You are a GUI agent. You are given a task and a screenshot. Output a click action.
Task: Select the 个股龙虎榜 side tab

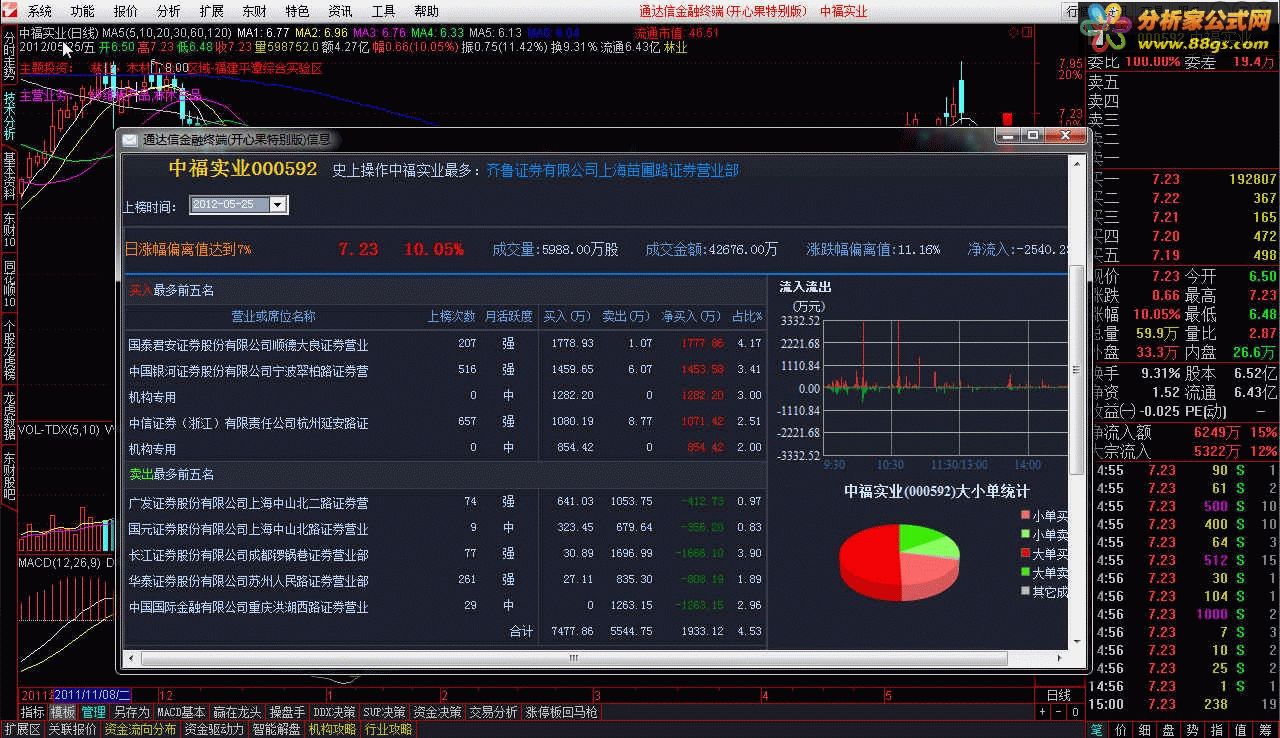point(9,350)
